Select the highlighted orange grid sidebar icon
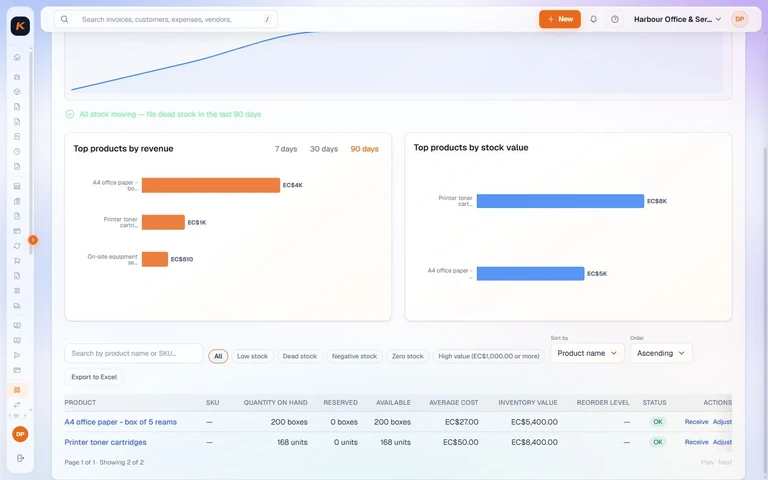The height and width of the screenshot is (480, 768). (x=17, y=390)
